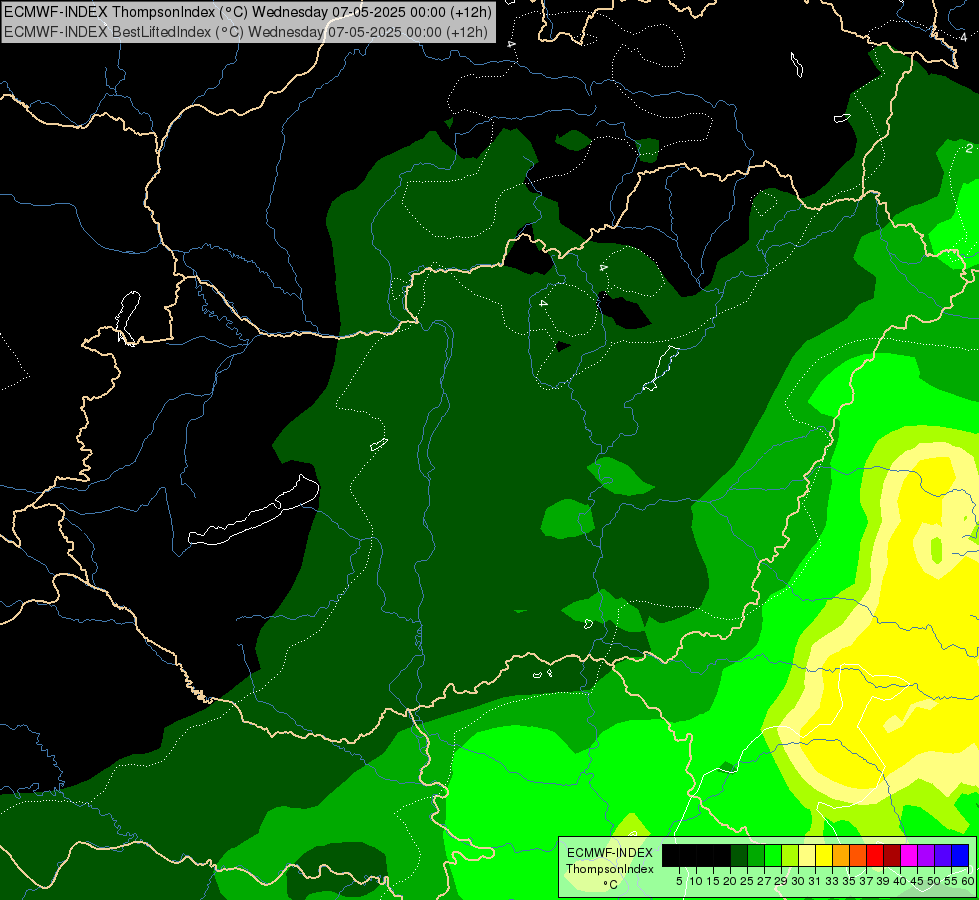The height and width of the screenshot is (900, 979).
Task: Click legend scale value 29
Action: 782,881
